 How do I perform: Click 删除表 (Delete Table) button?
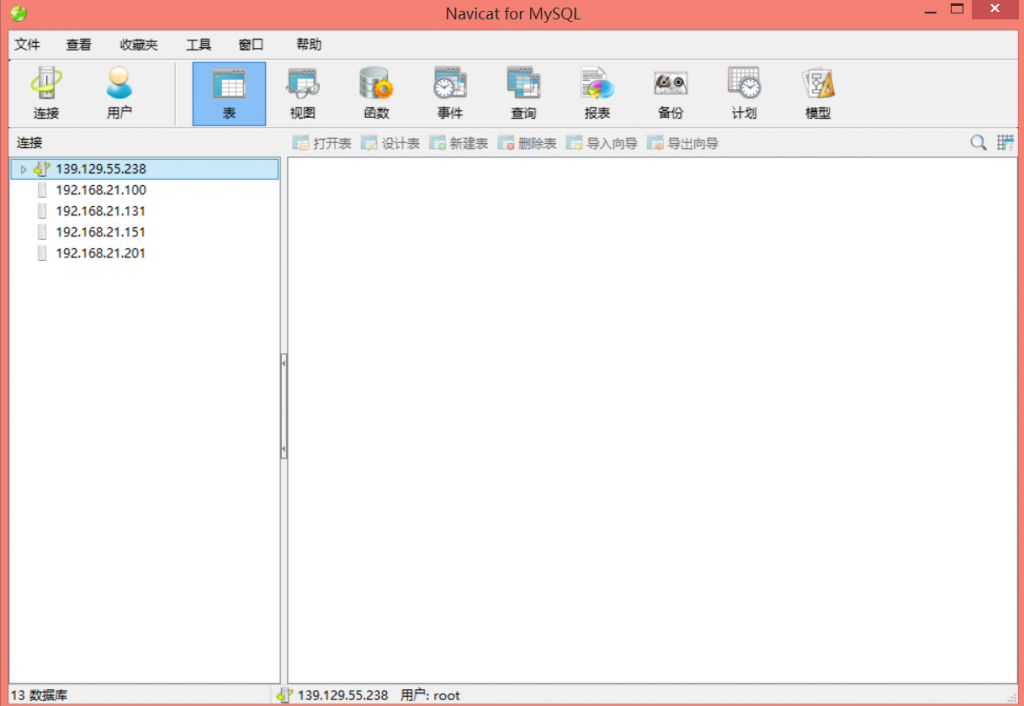(x=527, y=143)
